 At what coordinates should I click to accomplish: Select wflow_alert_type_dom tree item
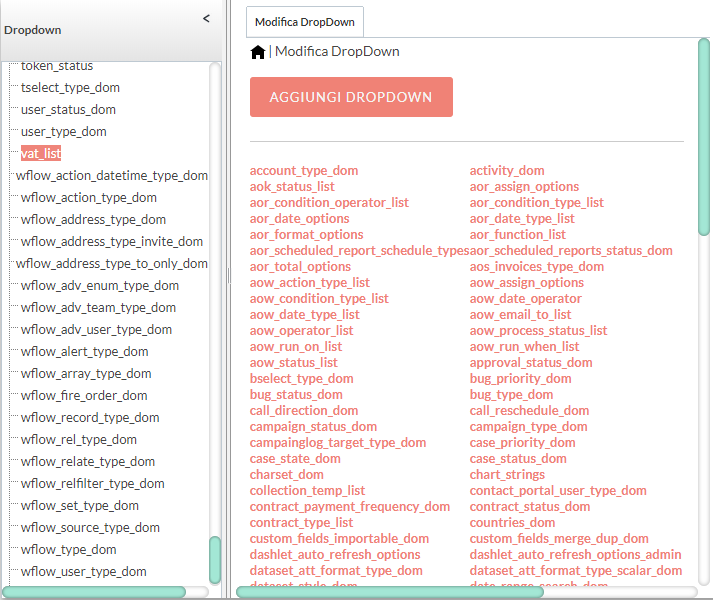[84, 352]
